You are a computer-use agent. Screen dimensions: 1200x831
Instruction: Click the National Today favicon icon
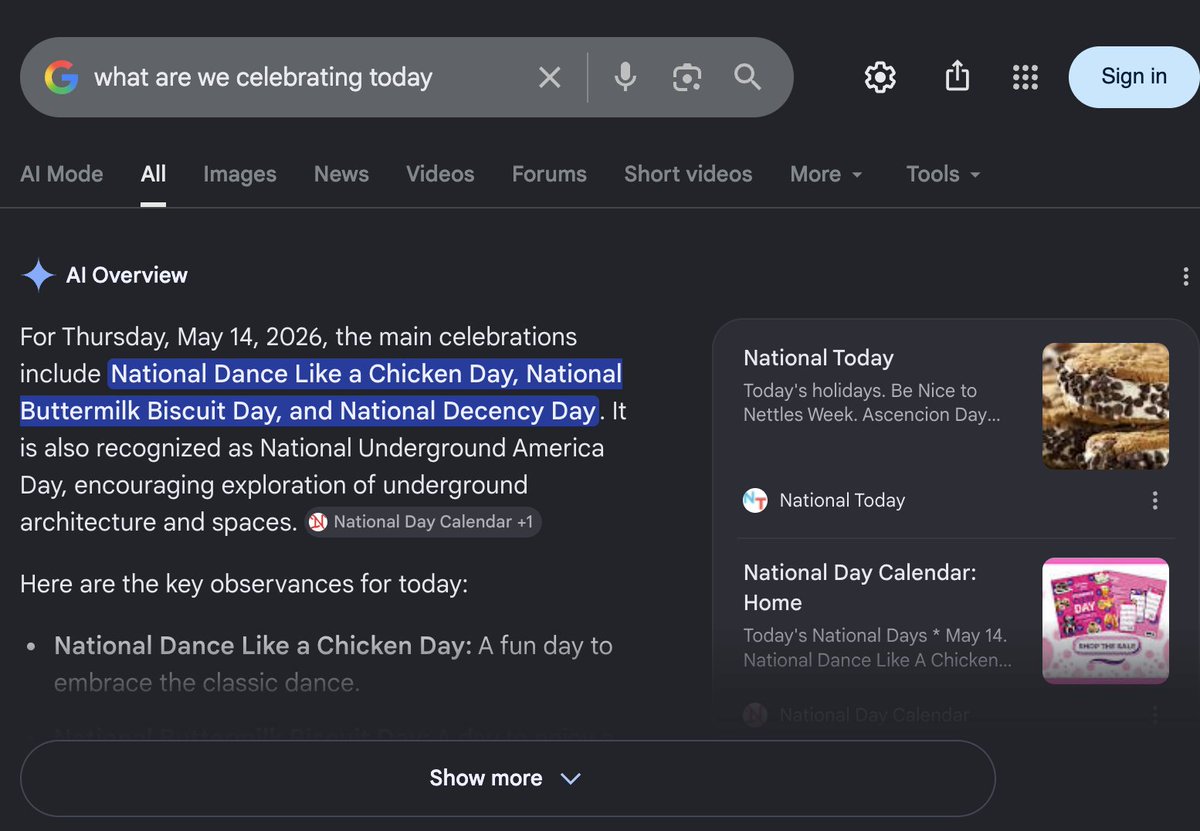pos(755,501)
